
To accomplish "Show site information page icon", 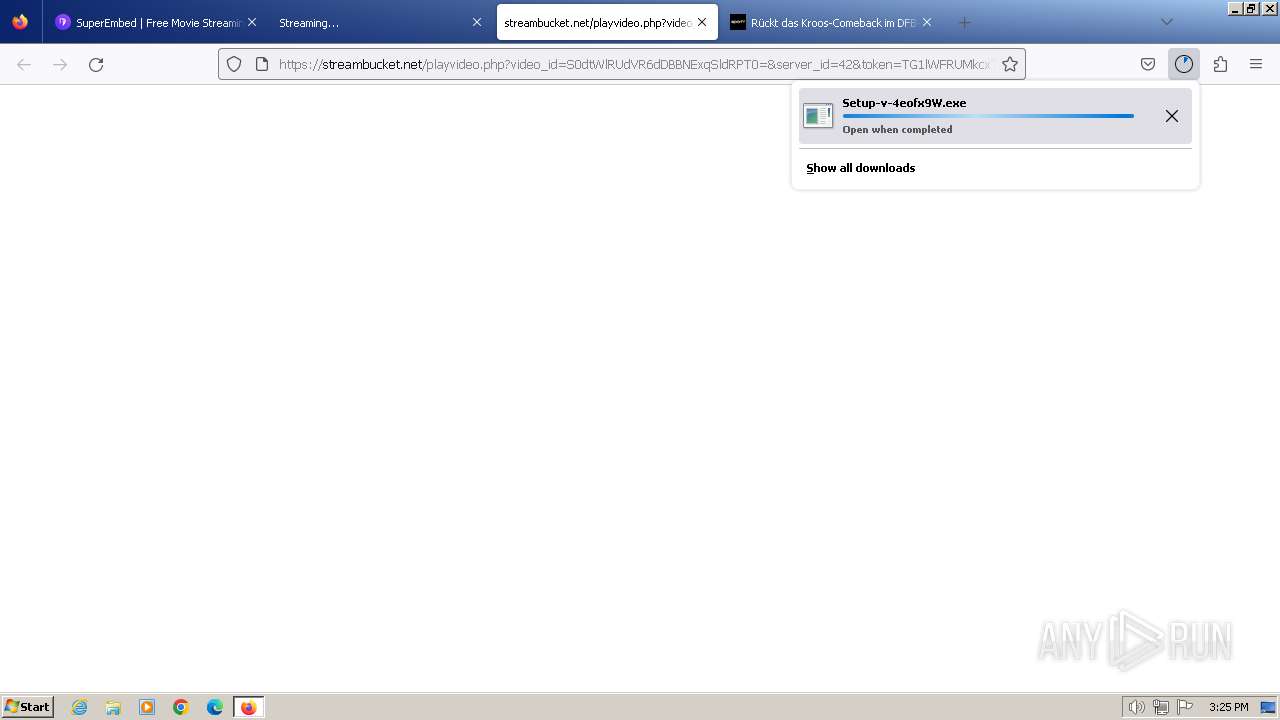I will click(262, 64).
